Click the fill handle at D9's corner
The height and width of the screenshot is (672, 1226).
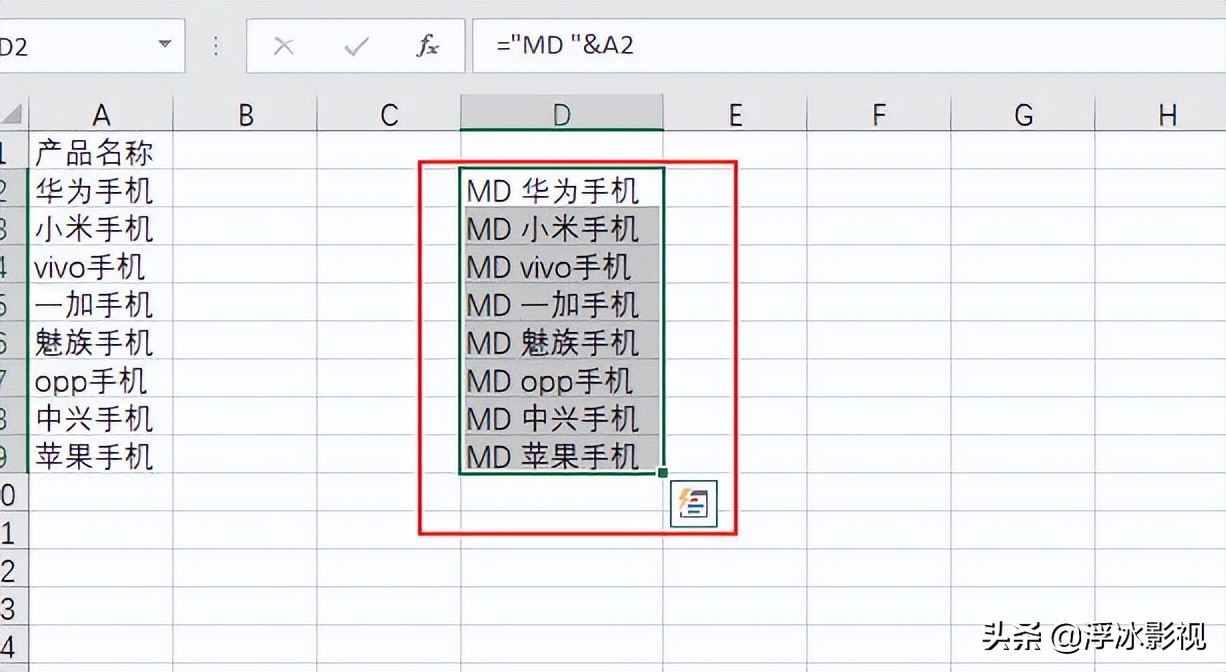coord(661,472)
